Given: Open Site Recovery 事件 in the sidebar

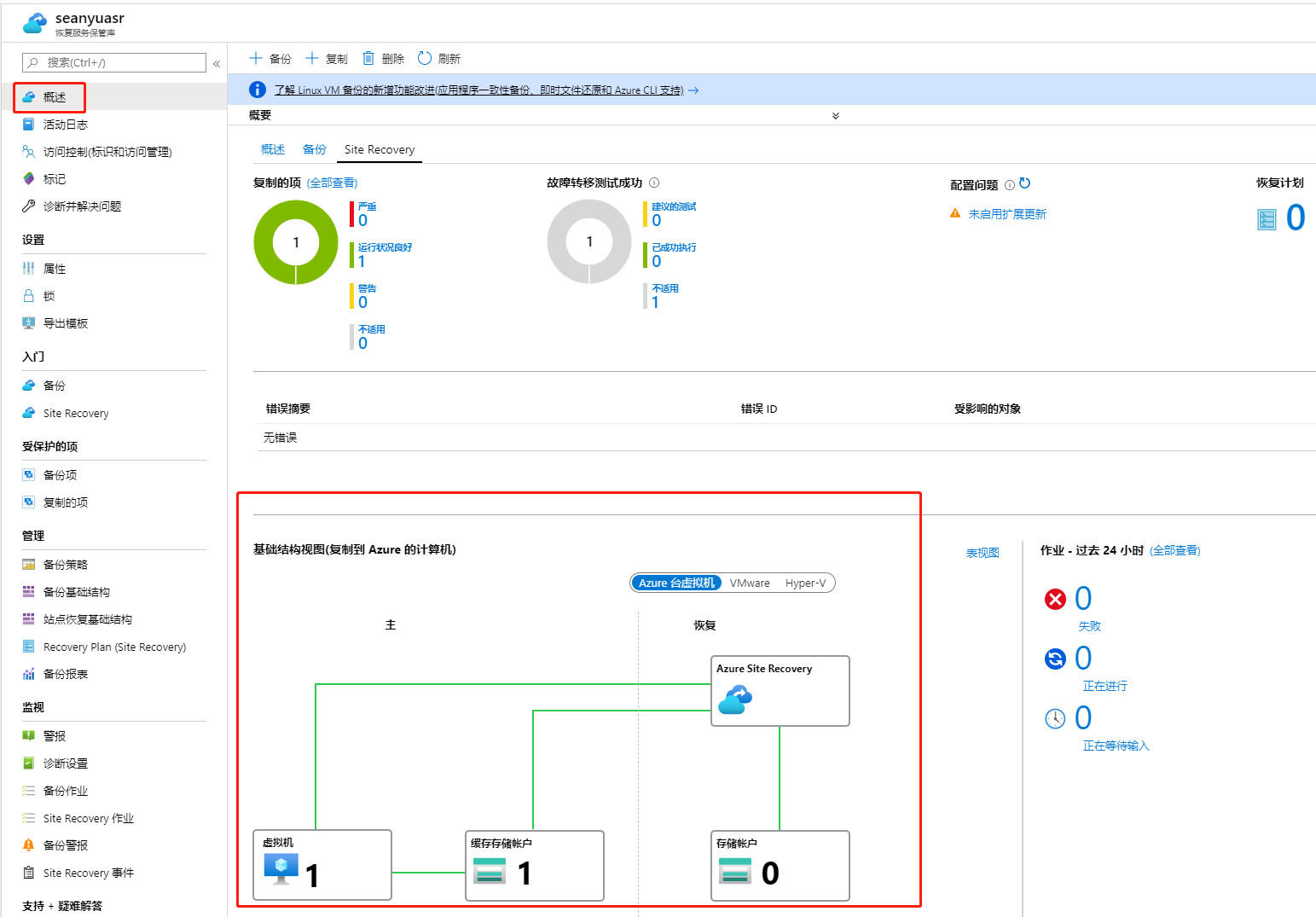Looking at the screenshot, I should (x=88, y=873).
